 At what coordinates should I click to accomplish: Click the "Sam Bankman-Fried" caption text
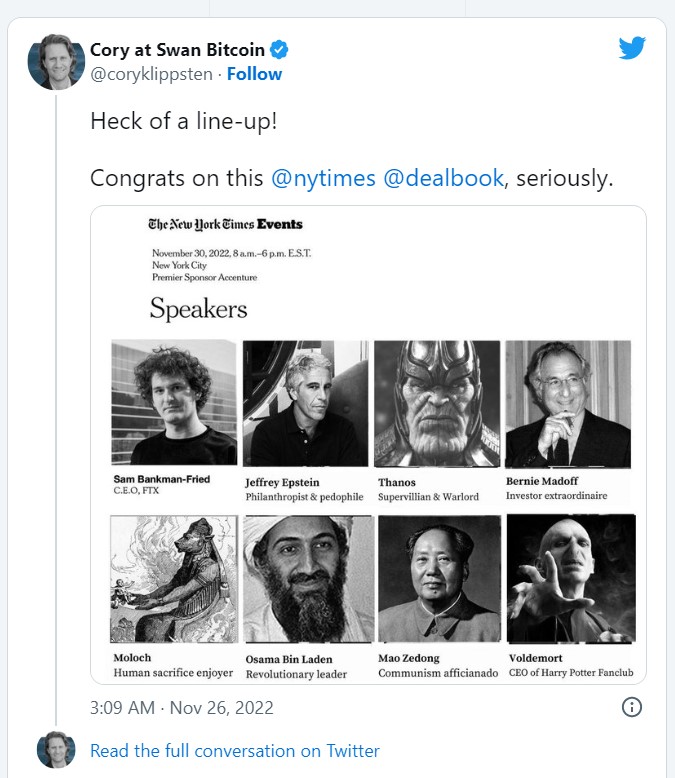pyautogui.click(x=162, y=480)
